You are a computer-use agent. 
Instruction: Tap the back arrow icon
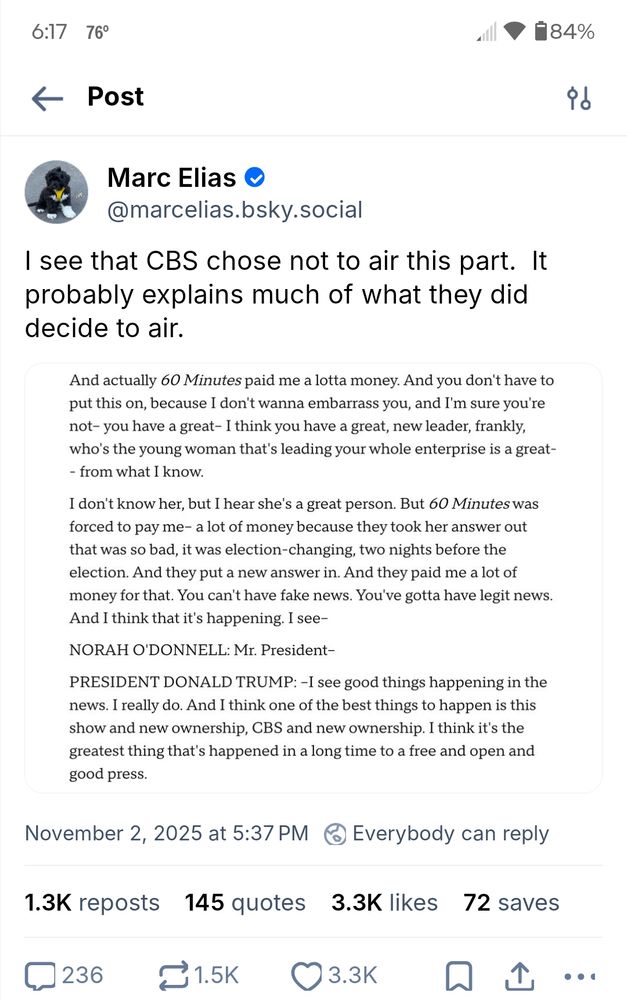[47, 97]
